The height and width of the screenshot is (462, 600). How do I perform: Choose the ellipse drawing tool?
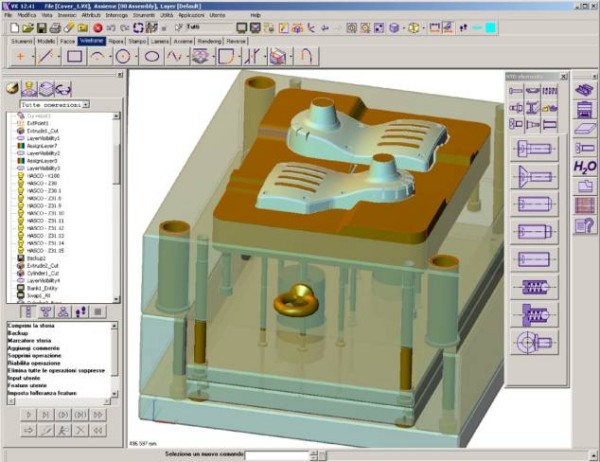click(151, 57)
